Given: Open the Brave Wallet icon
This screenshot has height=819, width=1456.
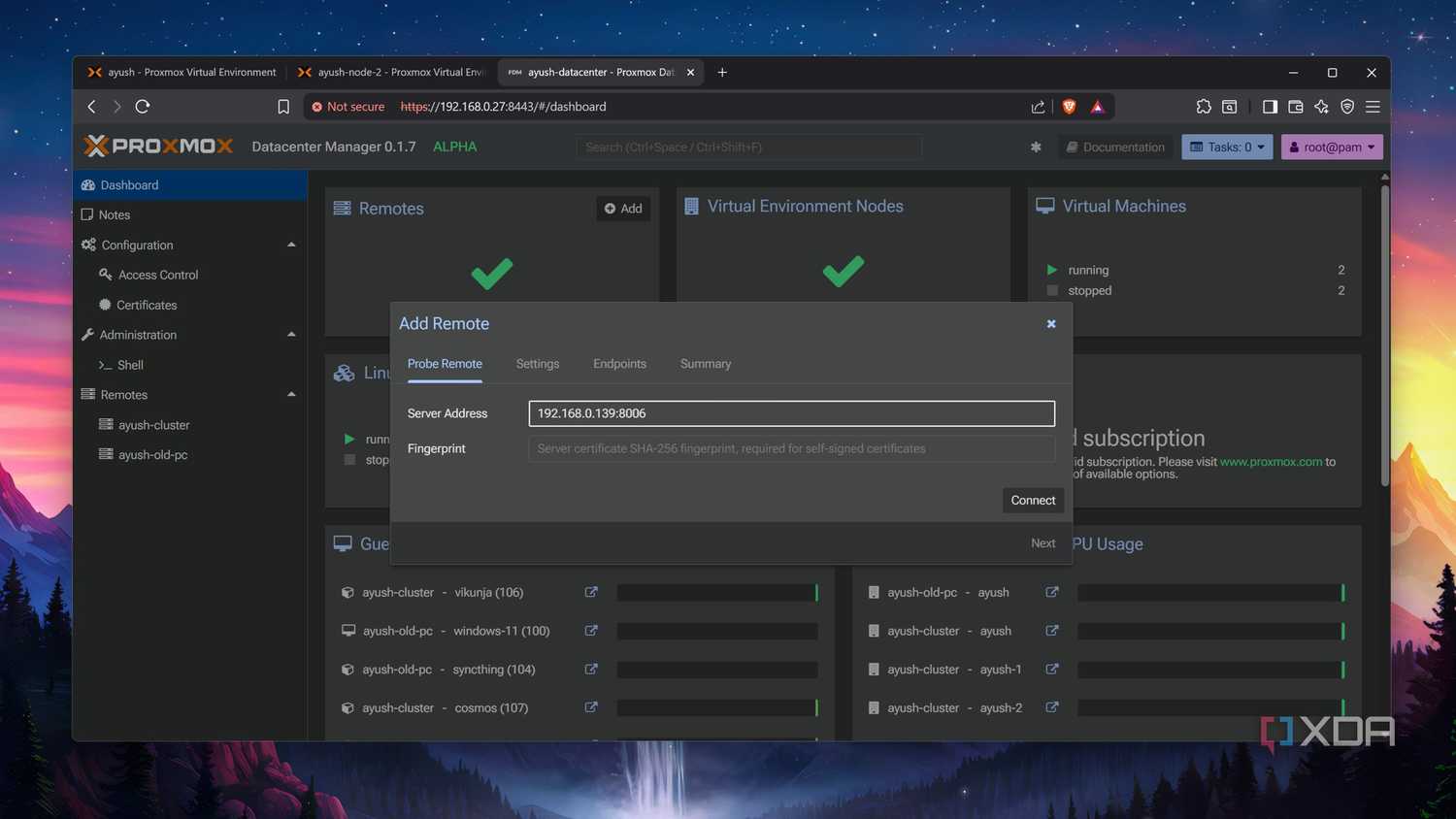Looking at the screenshot, I should click(x=1296, y=107).
